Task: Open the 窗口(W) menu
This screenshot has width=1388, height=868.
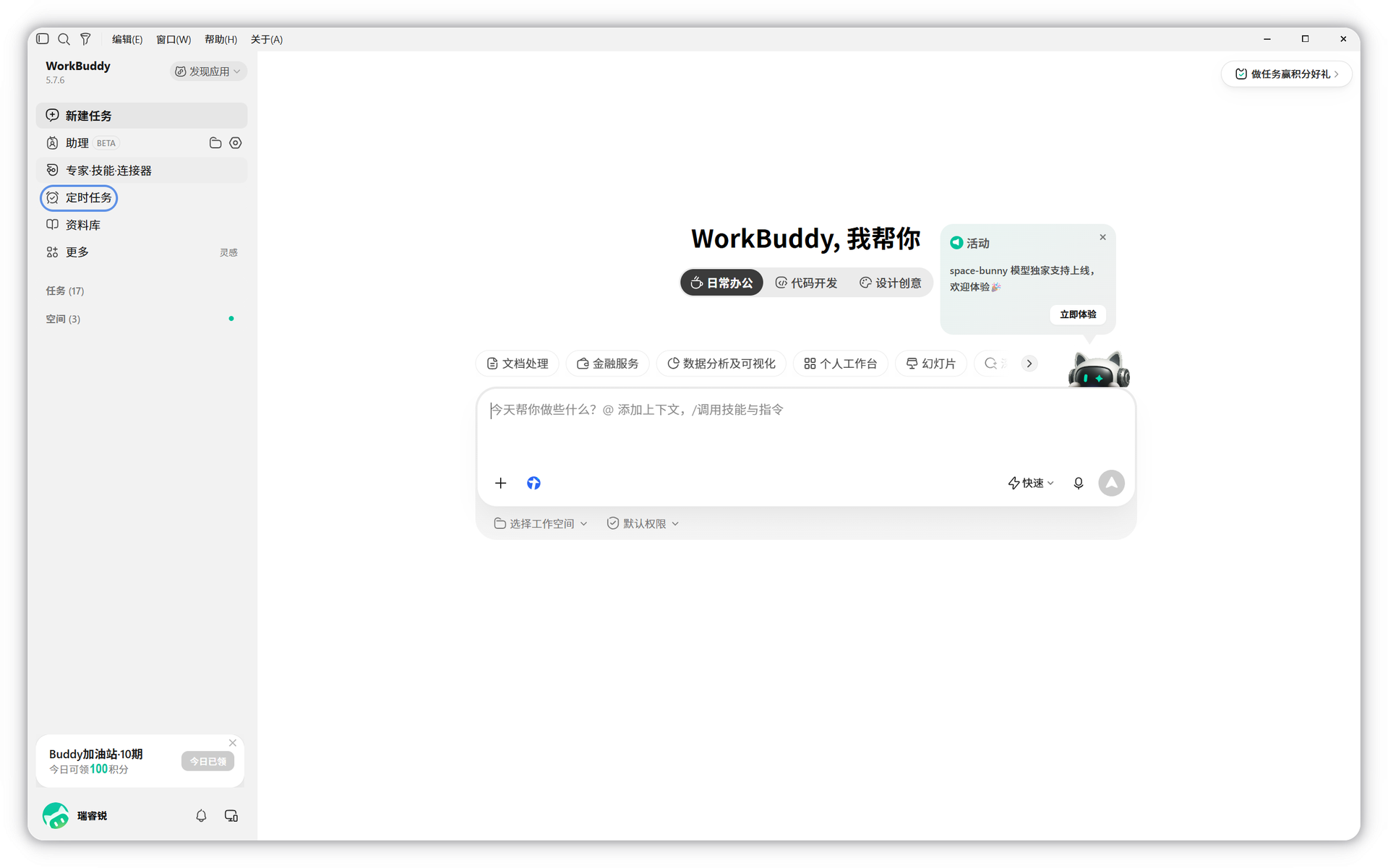Action: [x=173, y=39]
